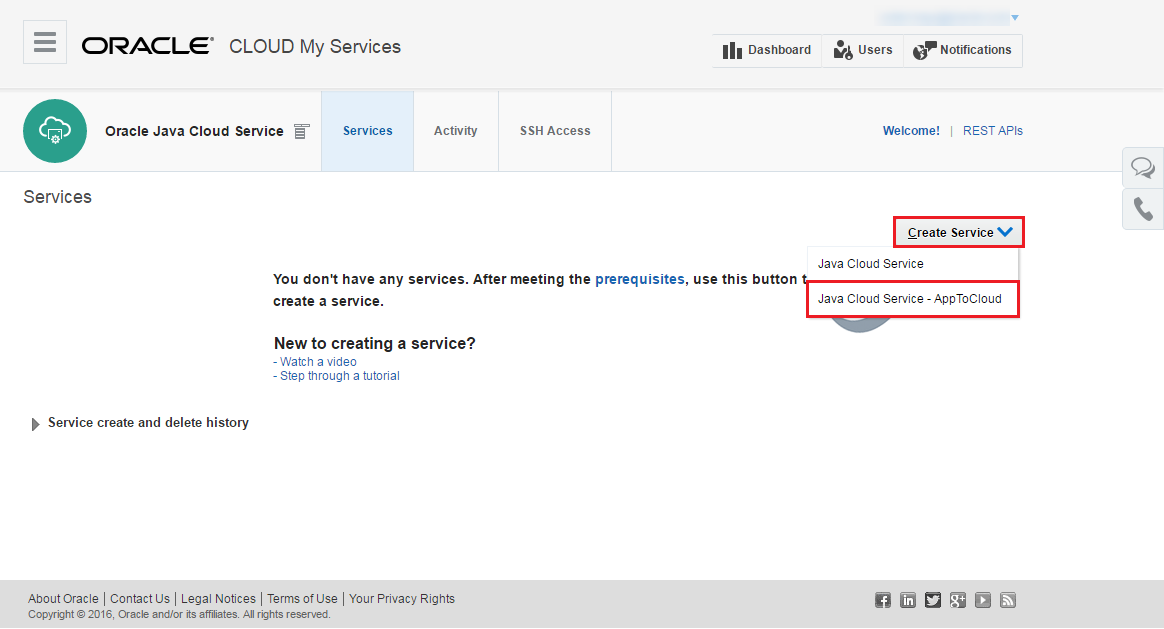The width and height of the screenshot is (1164, 629).
Task: Open Contact Us footer link
Action: [x=140, y=599]
